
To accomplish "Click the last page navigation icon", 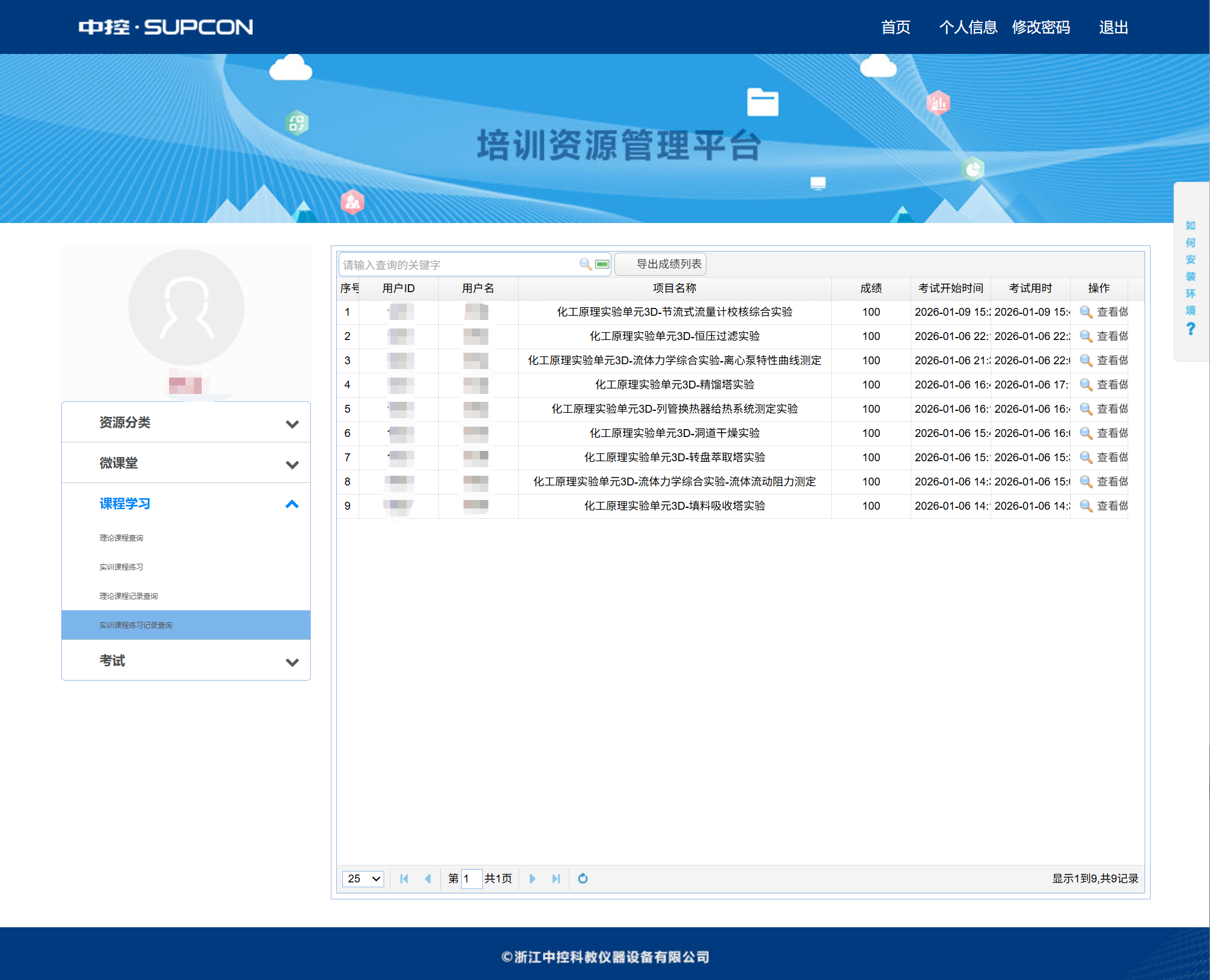I will pos(555,878).
